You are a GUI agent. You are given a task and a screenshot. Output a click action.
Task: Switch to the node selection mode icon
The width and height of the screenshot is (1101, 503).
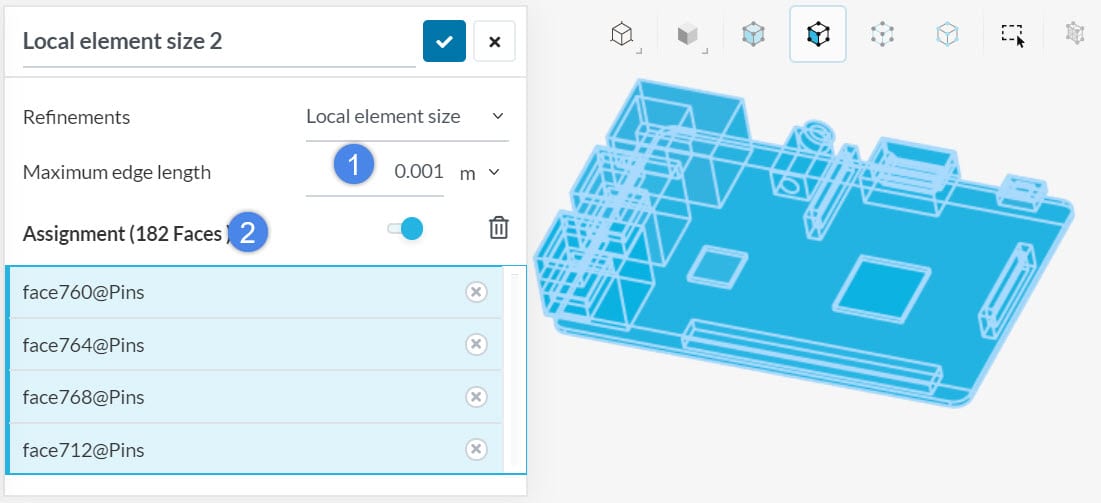tap(881, 35)
